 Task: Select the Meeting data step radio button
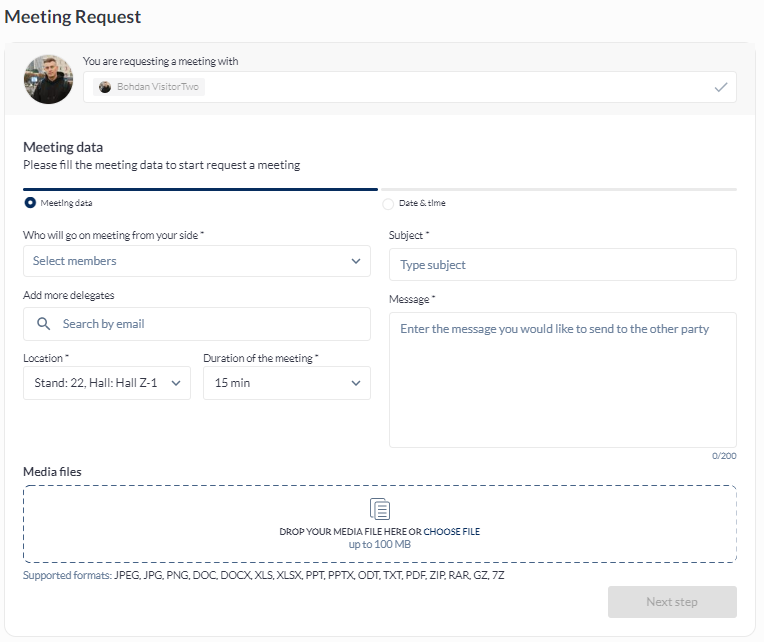(30, 203)
